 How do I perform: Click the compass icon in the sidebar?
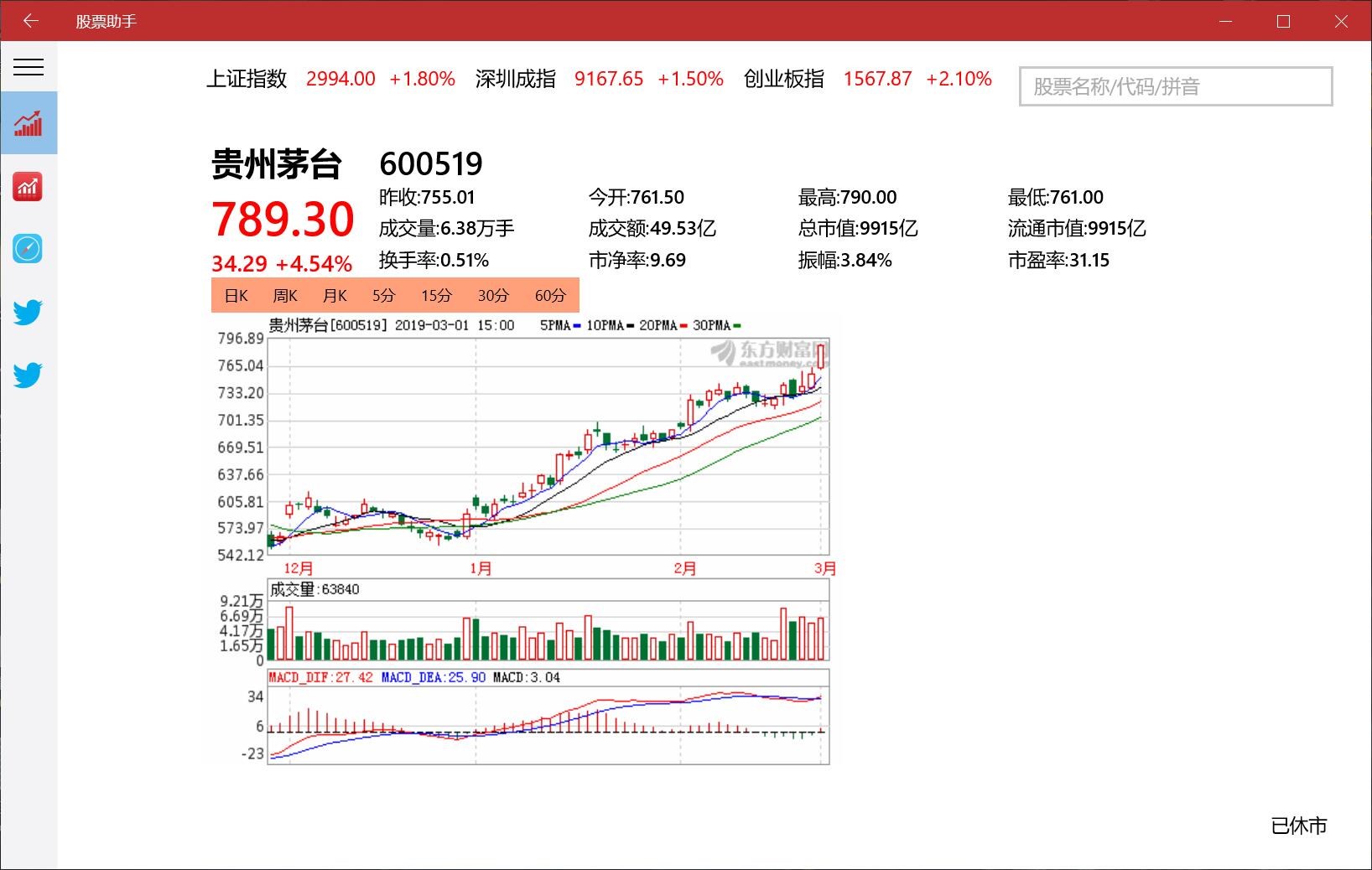pyautogui.click(x=27, y=248)
